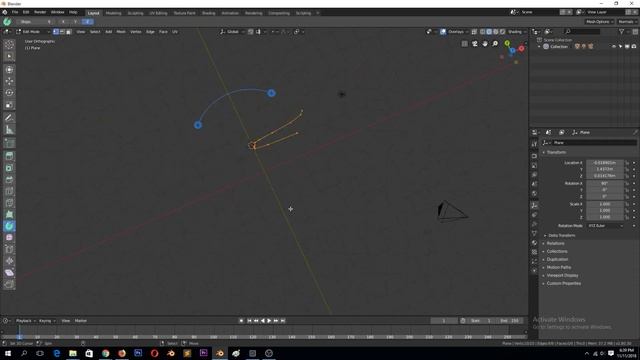Image resolution: width=640 pixels, height=360 pixels.
Task: Click the Playback button in timeline
Action: pos(26,321)
